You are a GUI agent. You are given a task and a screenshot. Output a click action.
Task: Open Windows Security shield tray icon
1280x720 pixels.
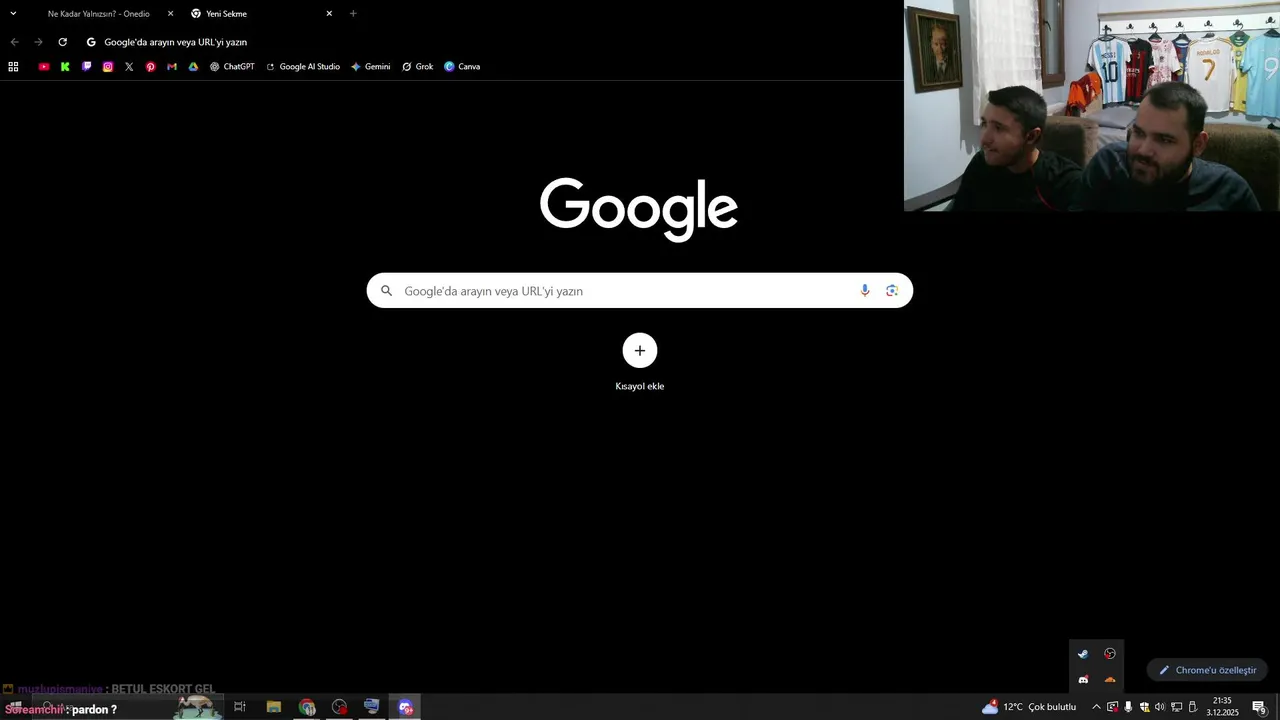(1145, 707)
